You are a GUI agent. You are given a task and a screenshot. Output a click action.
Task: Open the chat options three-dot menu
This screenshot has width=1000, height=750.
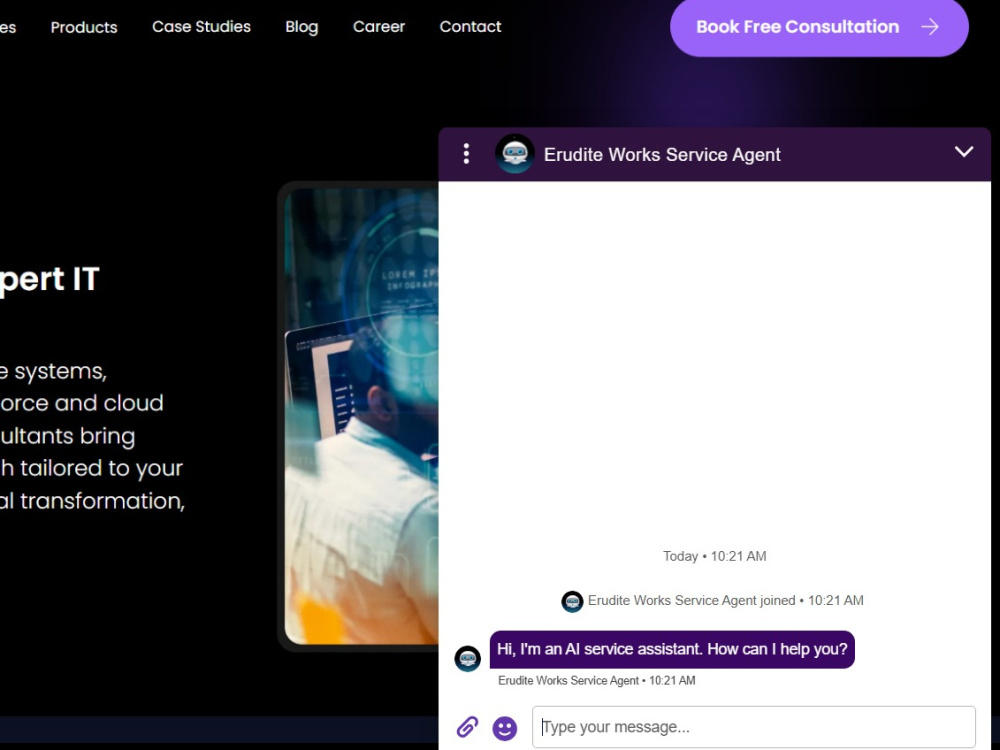point(466,154)
